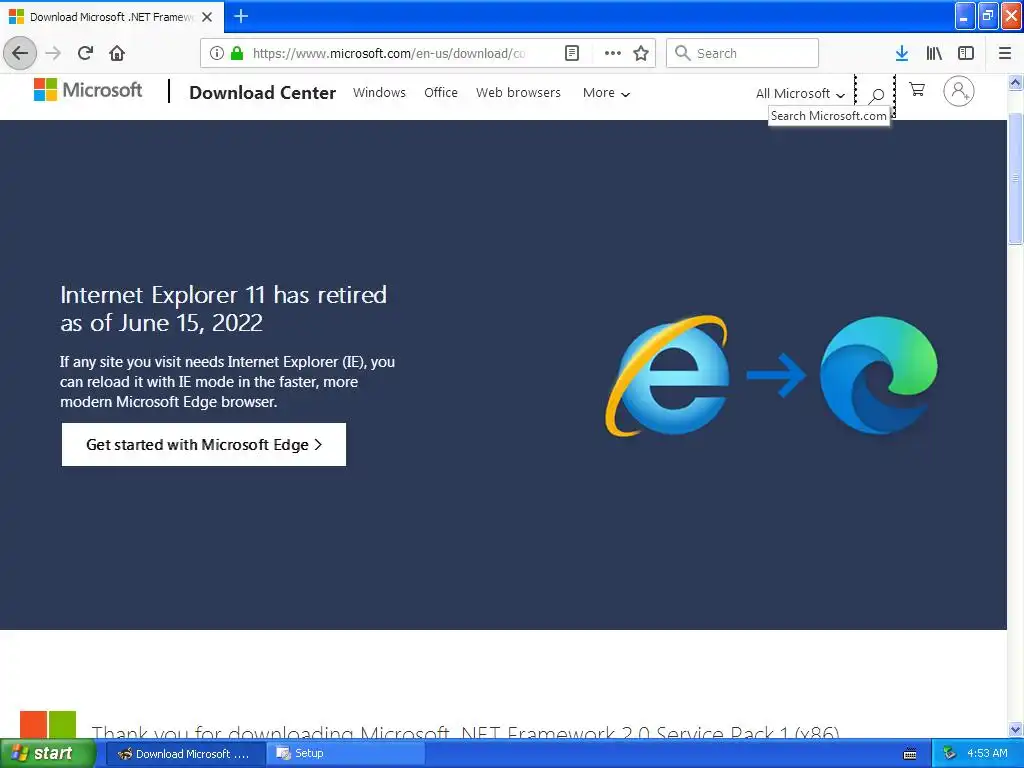Toggle reader view in address bar
Viewport: 1024px width, 768px height.
pos(571,53)
